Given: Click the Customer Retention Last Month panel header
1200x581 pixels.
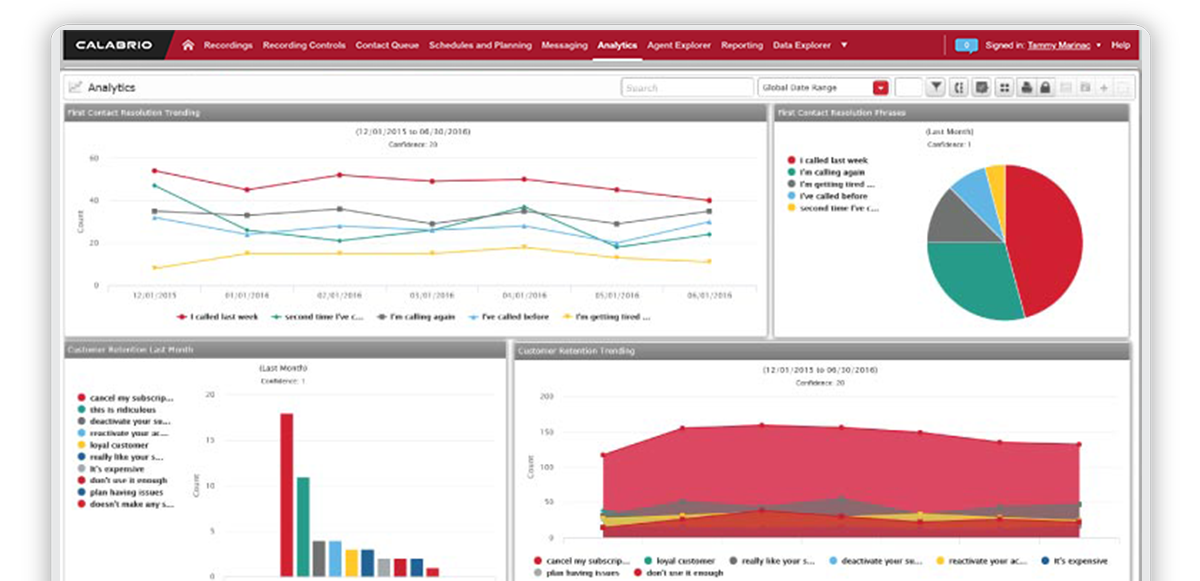Looking at the screenshot, I should coord(285,350).
